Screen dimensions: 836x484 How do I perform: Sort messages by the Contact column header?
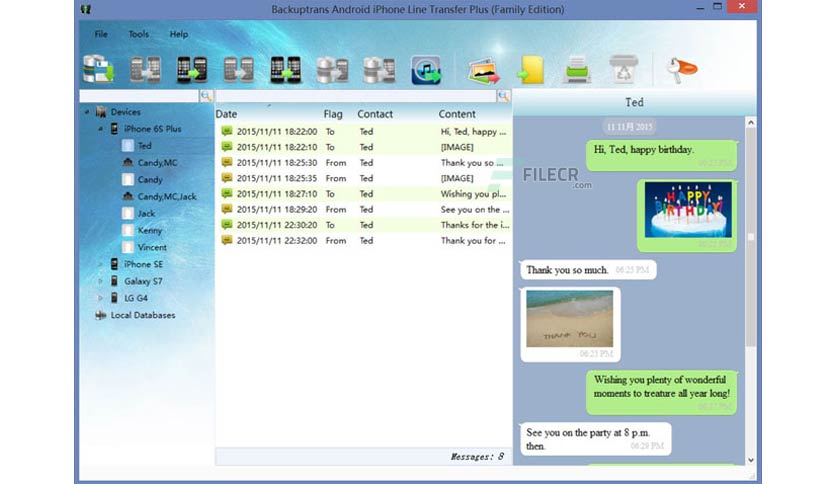click(x=375, y=114)
